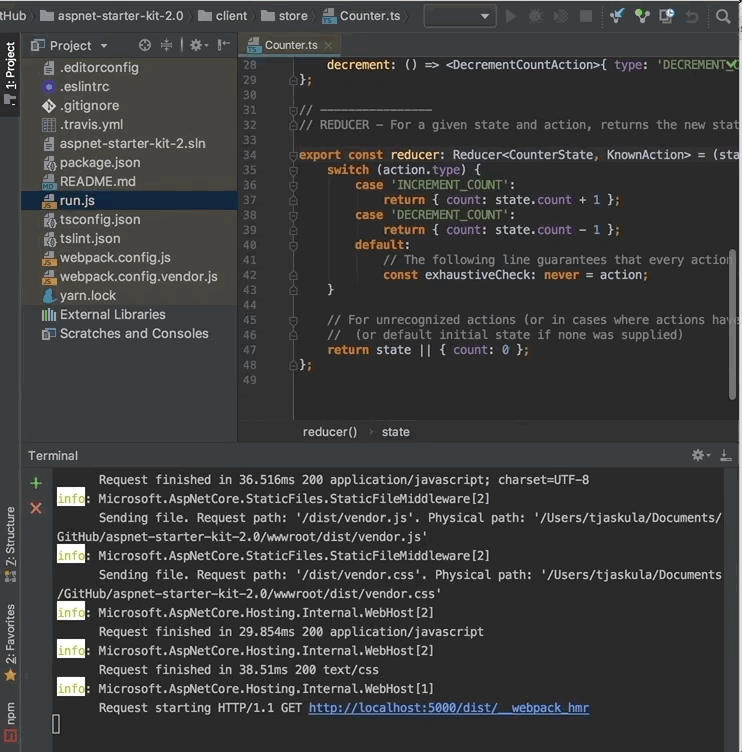Screen dimensions: 742x752
Task: Open the run configuration dropdown
Action: pyautogui.click(x=460, y=16)
